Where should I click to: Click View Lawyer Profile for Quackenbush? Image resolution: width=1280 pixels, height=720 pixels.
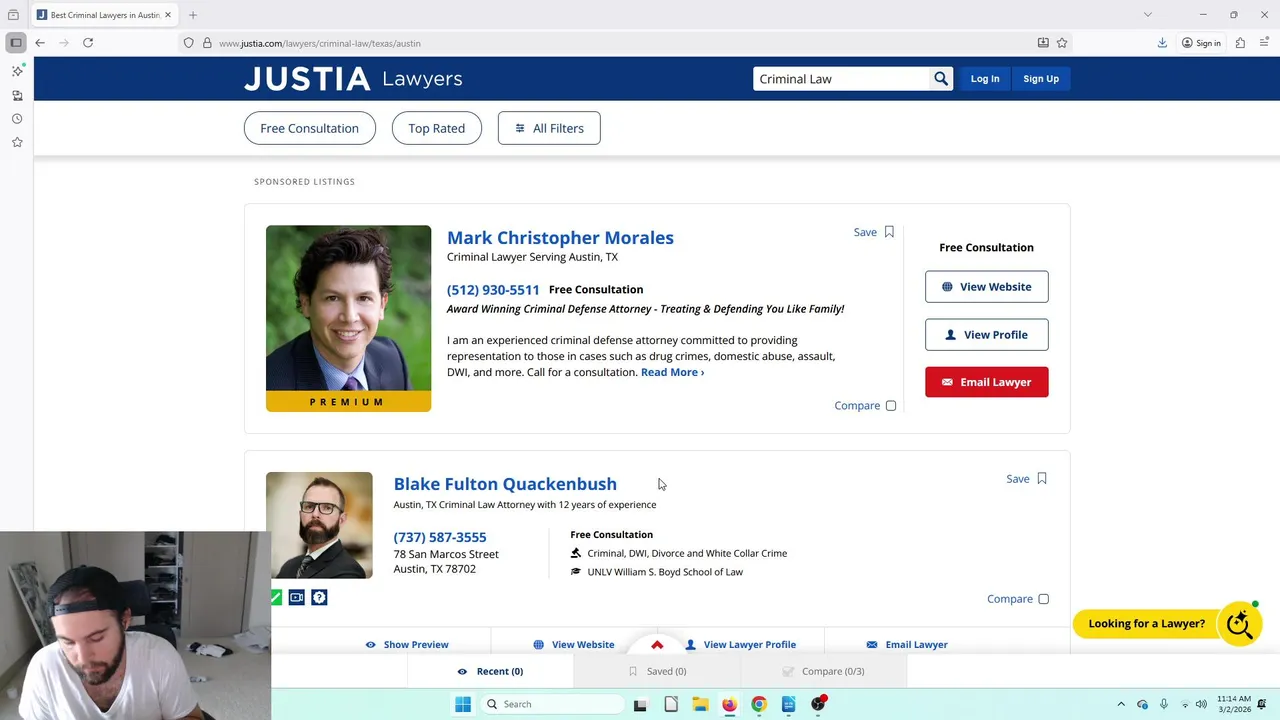(740, 645)
